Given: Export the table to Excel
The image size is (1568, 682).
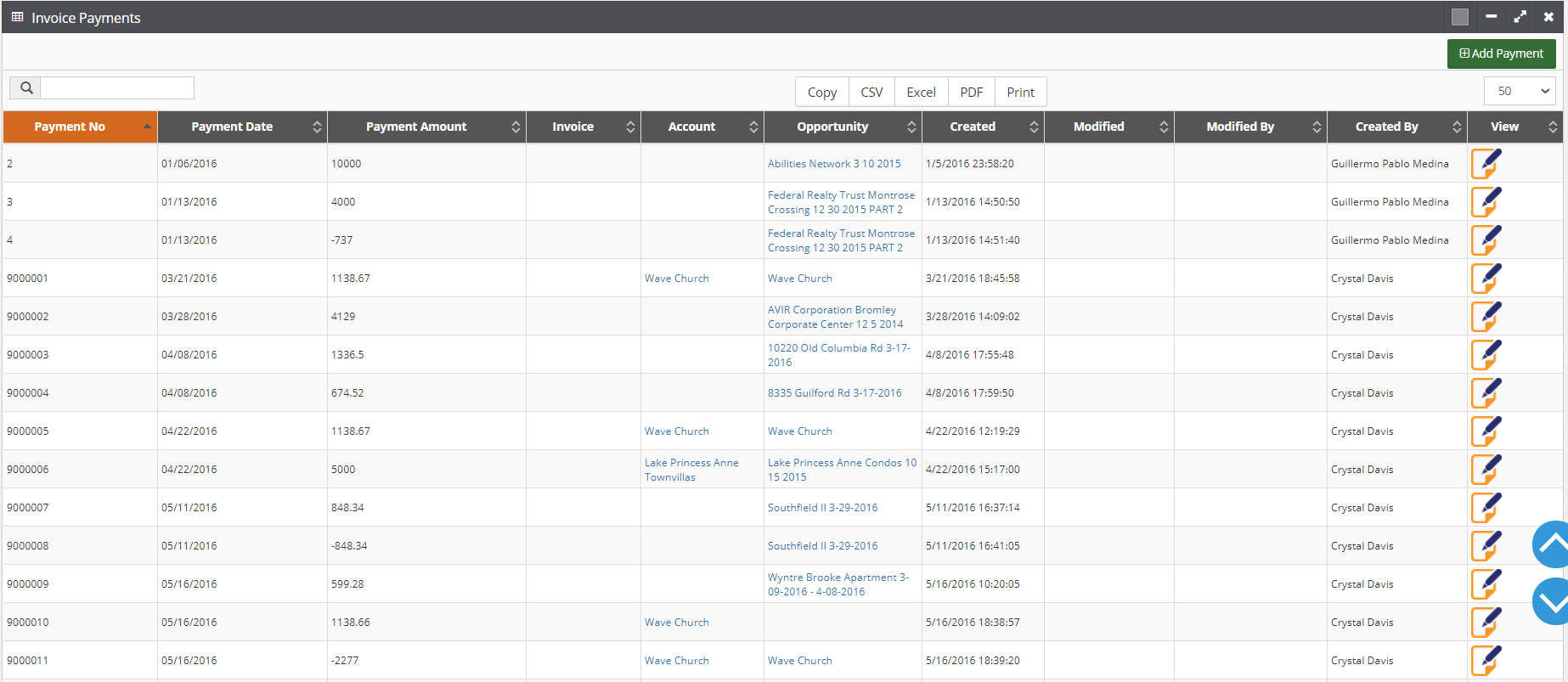Looking at the screenshot, I should 921,92.
